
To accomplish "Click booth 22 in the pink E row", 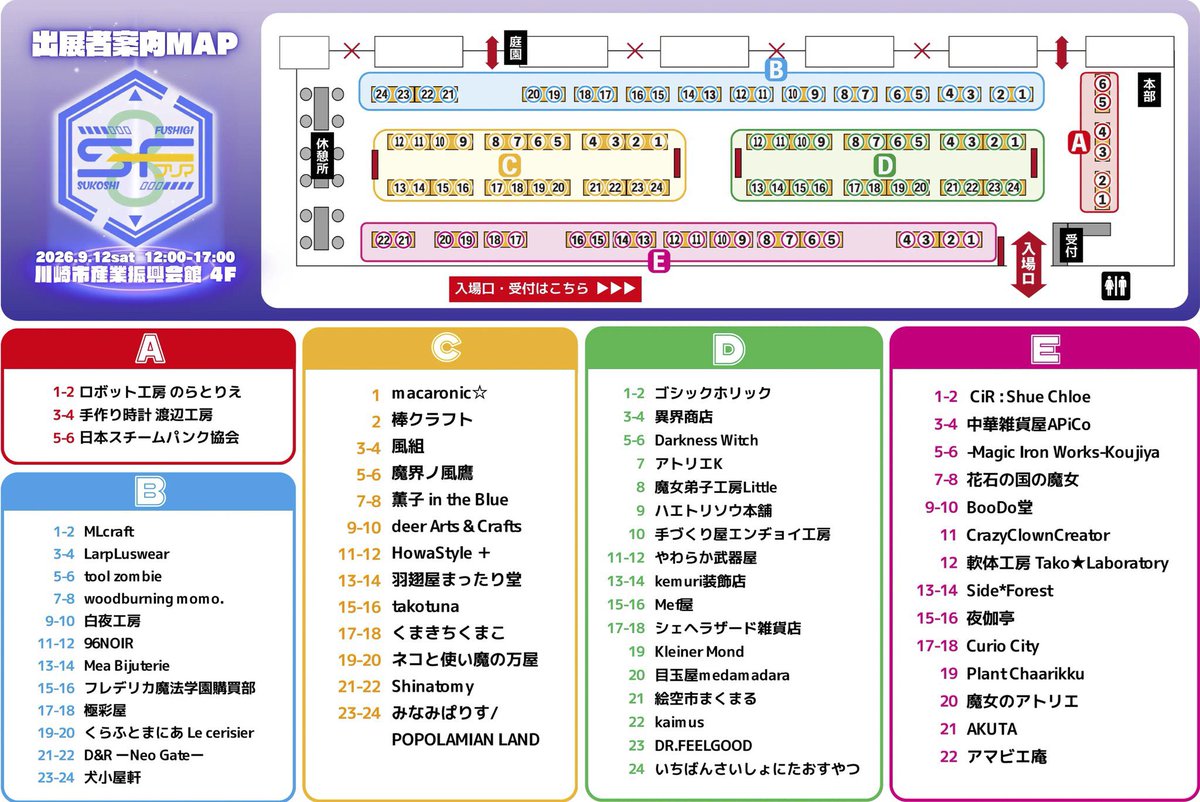I will (383, 239).
